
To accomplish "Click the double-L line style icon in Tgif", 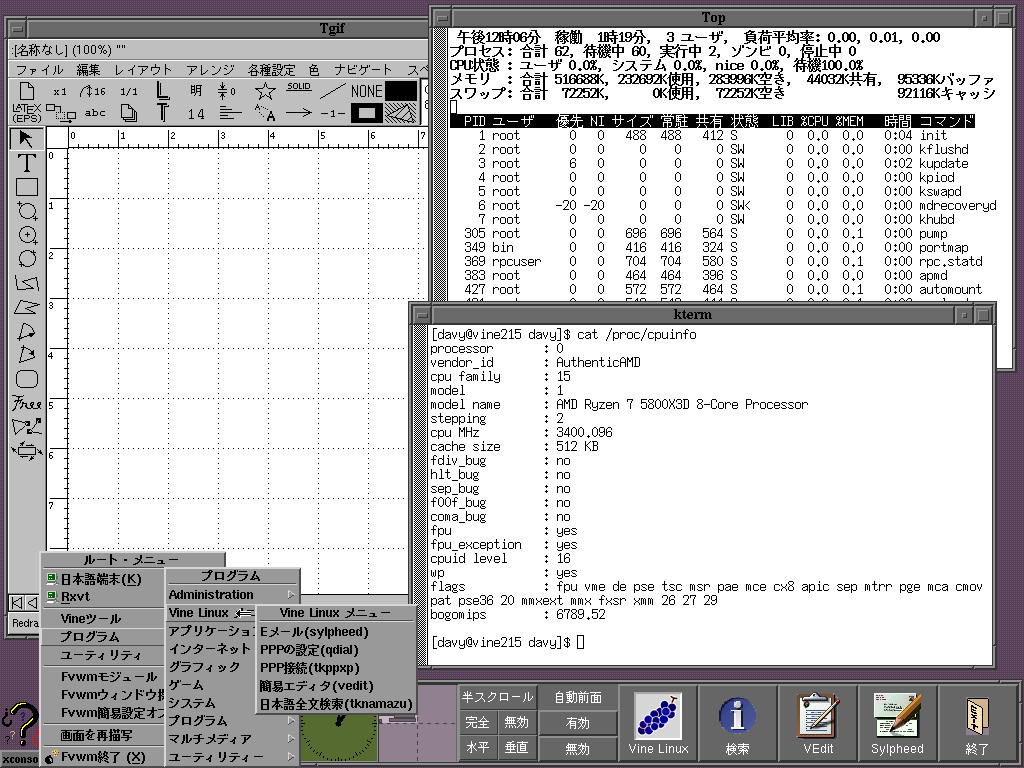I will tap(163, 91).
